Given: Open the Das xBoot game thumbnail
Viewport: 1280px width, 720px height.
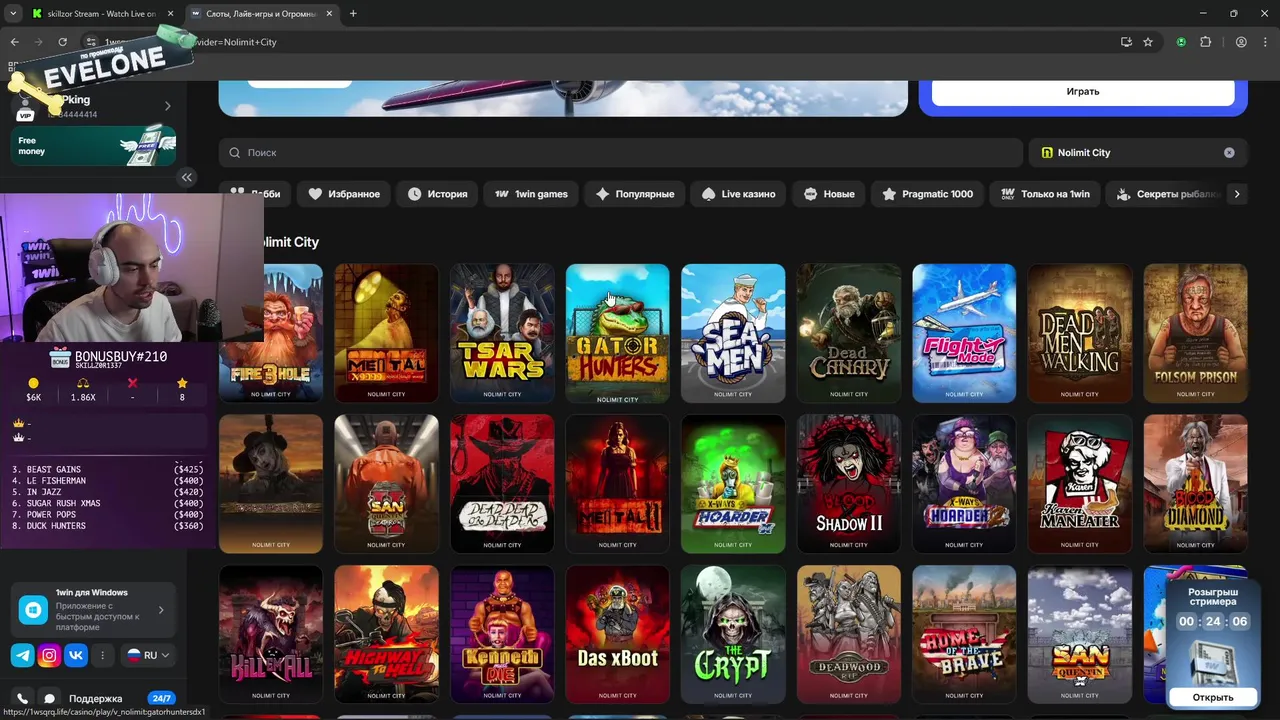Looking at the screenshot, I should pos(617,635).
